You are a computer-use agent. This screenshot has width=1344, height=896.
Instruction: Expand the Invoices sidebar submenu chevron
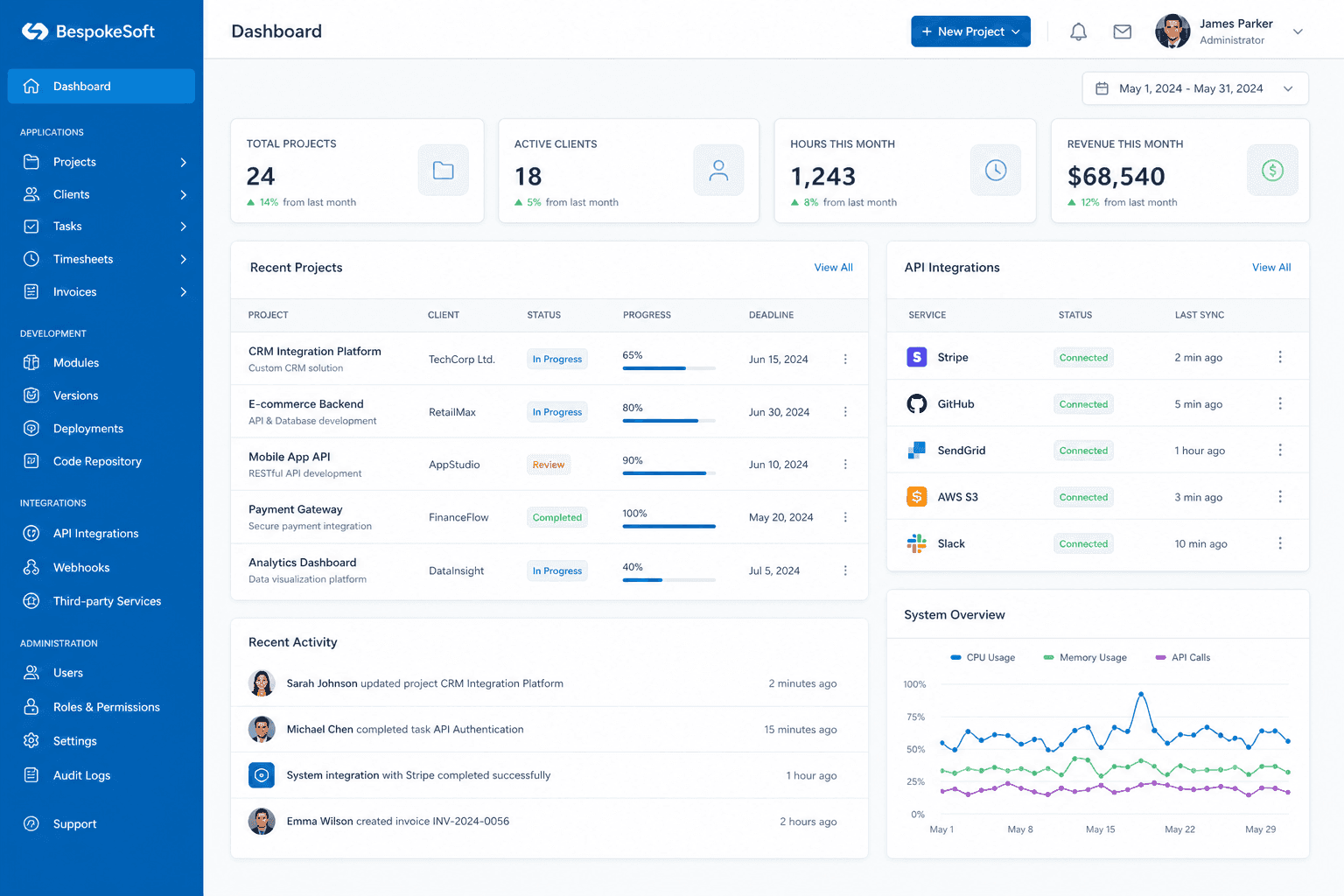coord(184,292)
